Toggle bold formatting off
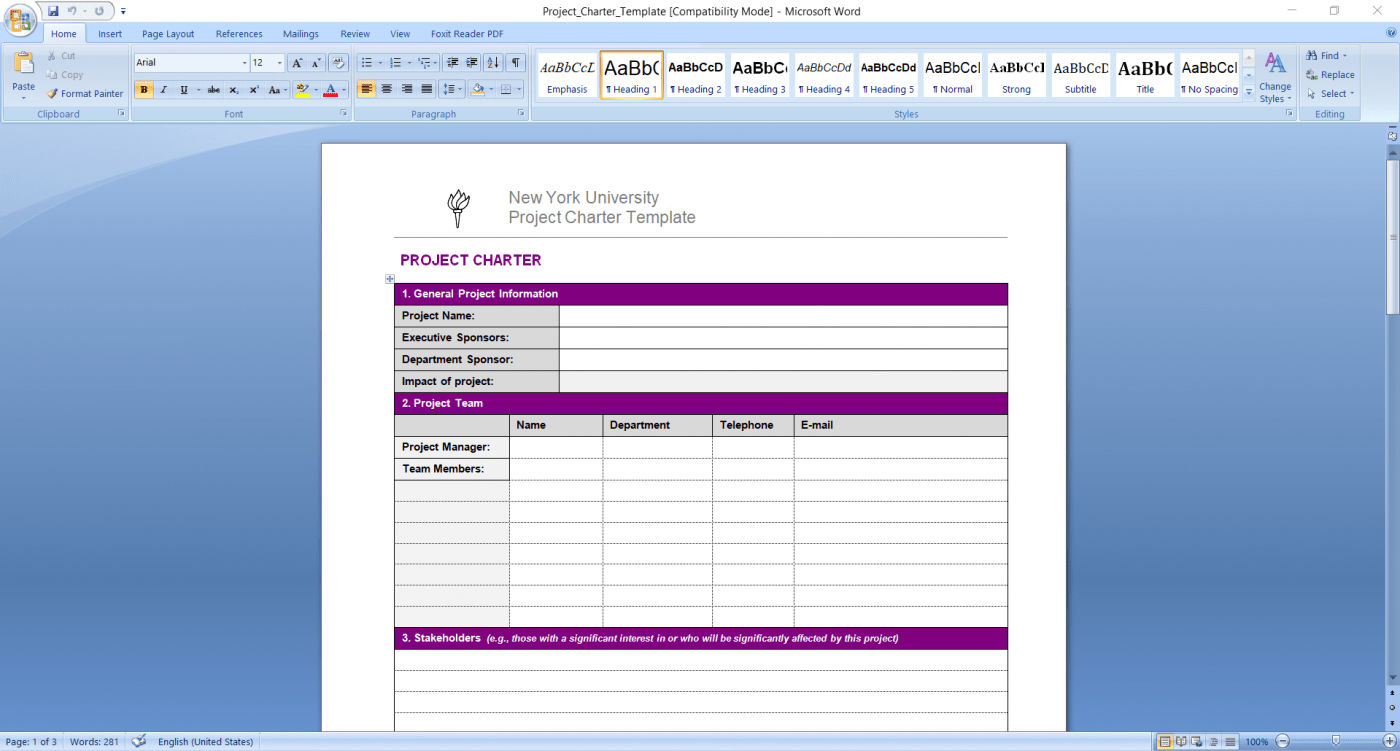 144,89
